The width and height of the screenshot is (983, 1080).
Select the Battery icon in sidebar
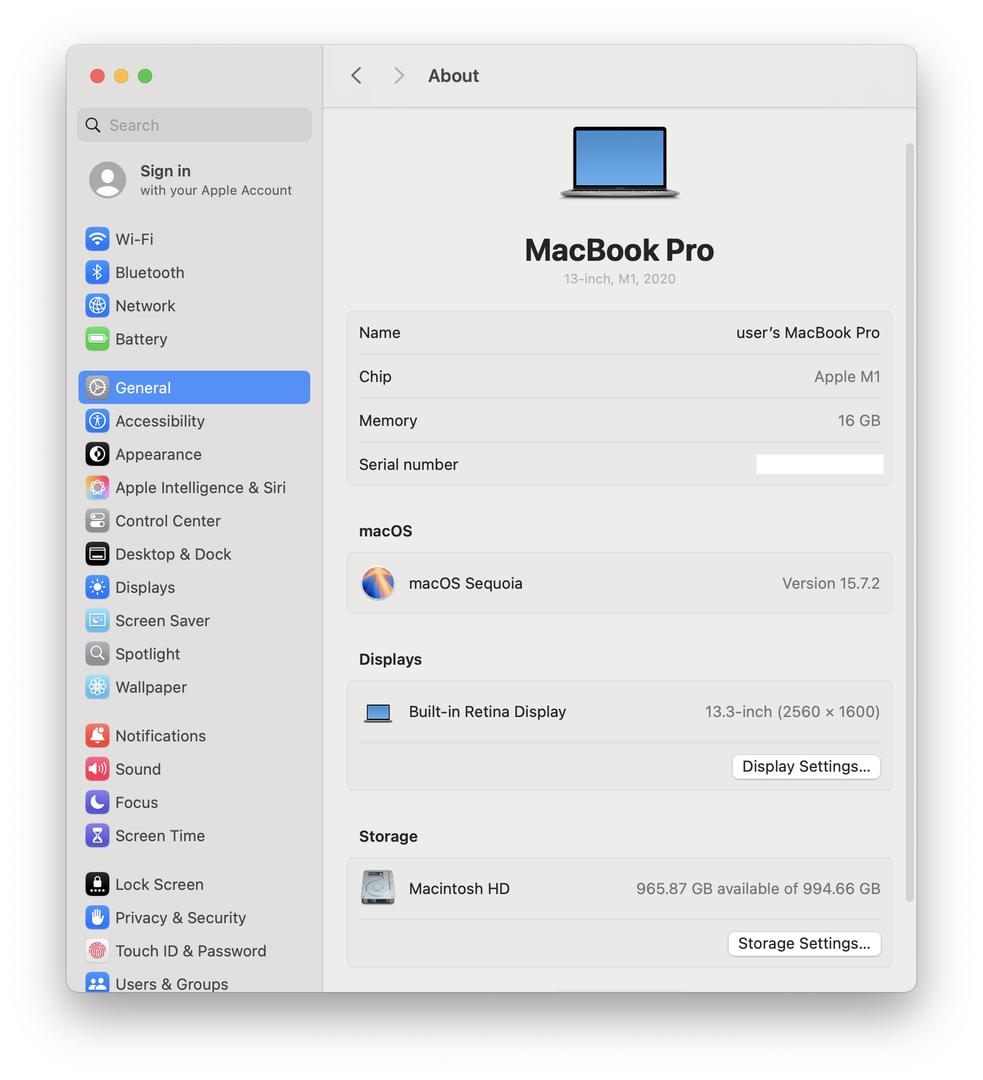pyautogui.click(x=97, y=339)
